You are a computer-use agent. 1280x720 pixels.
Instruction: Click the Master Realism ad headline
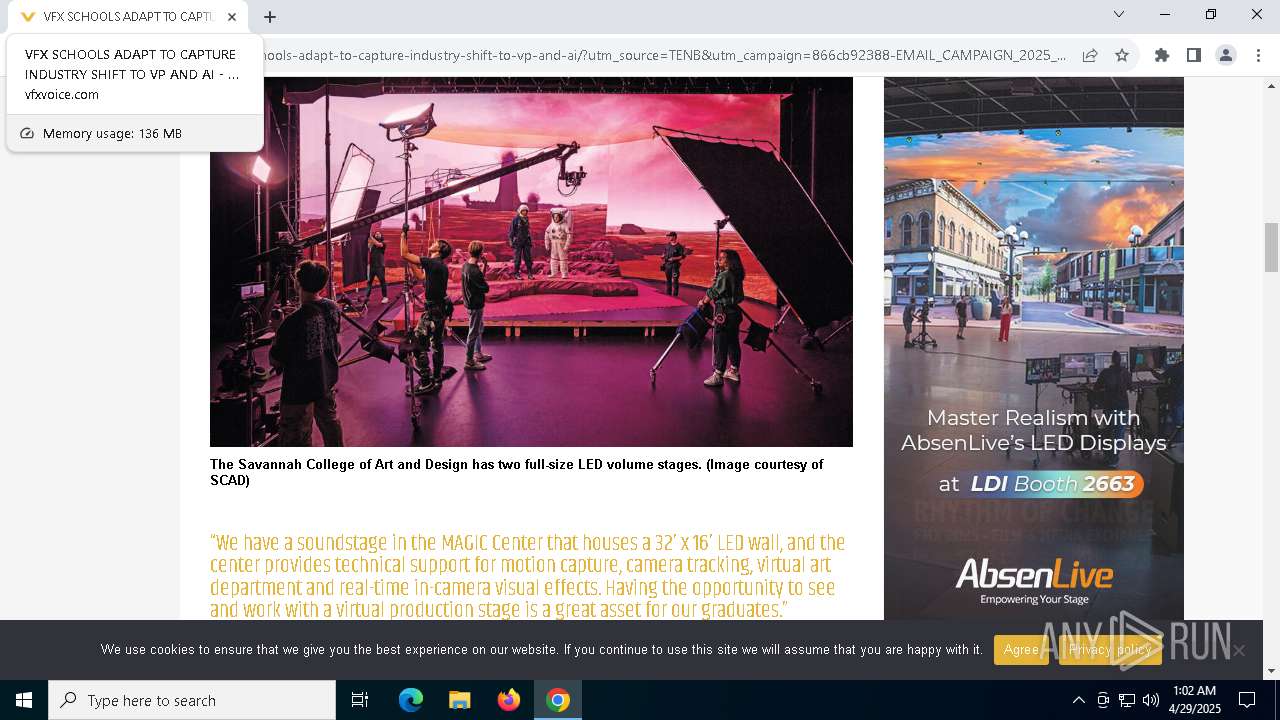pos(1034,430)
